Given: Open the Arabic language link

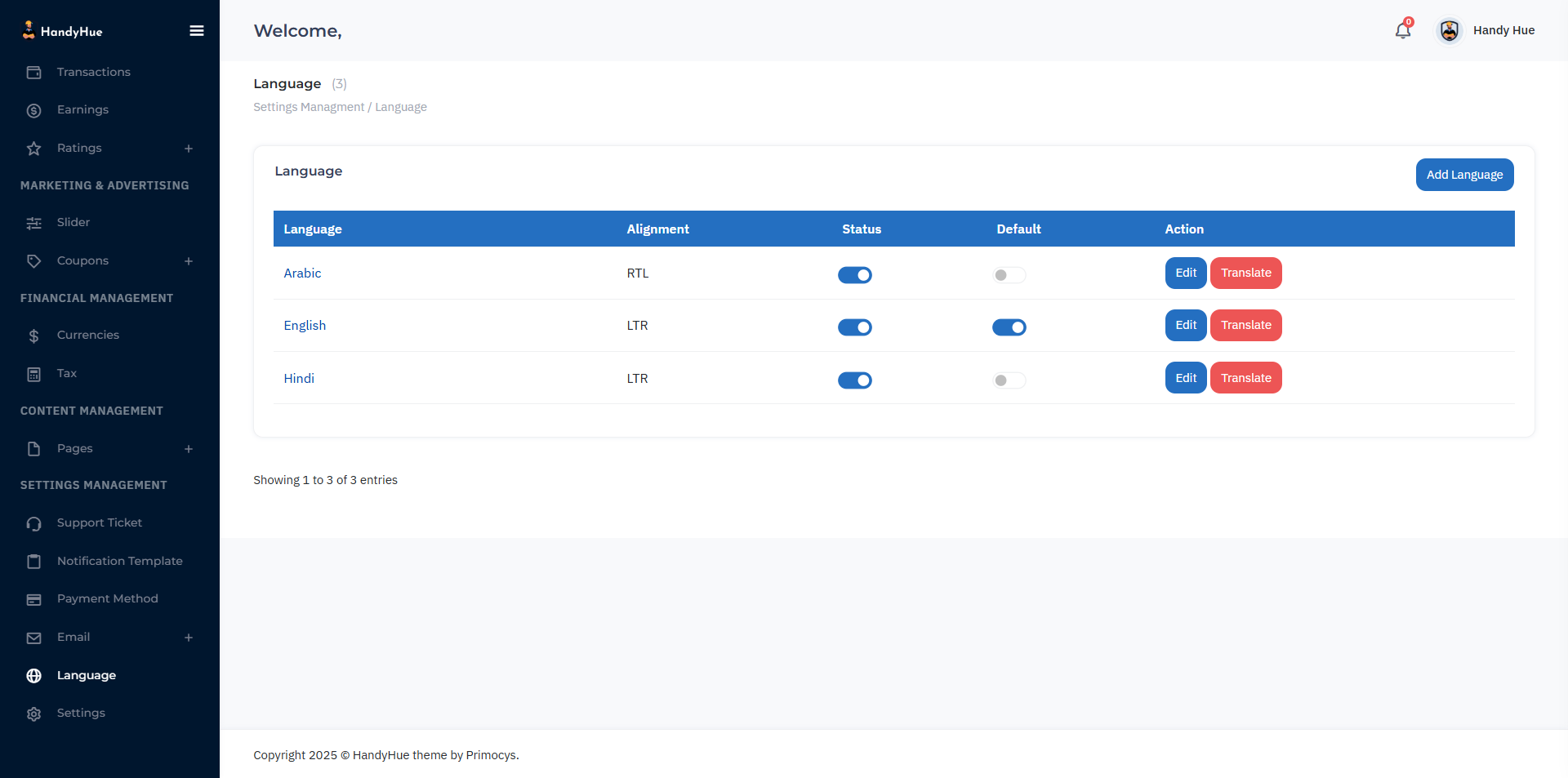Looking at the screenshot, I should [x=302, y=273].
